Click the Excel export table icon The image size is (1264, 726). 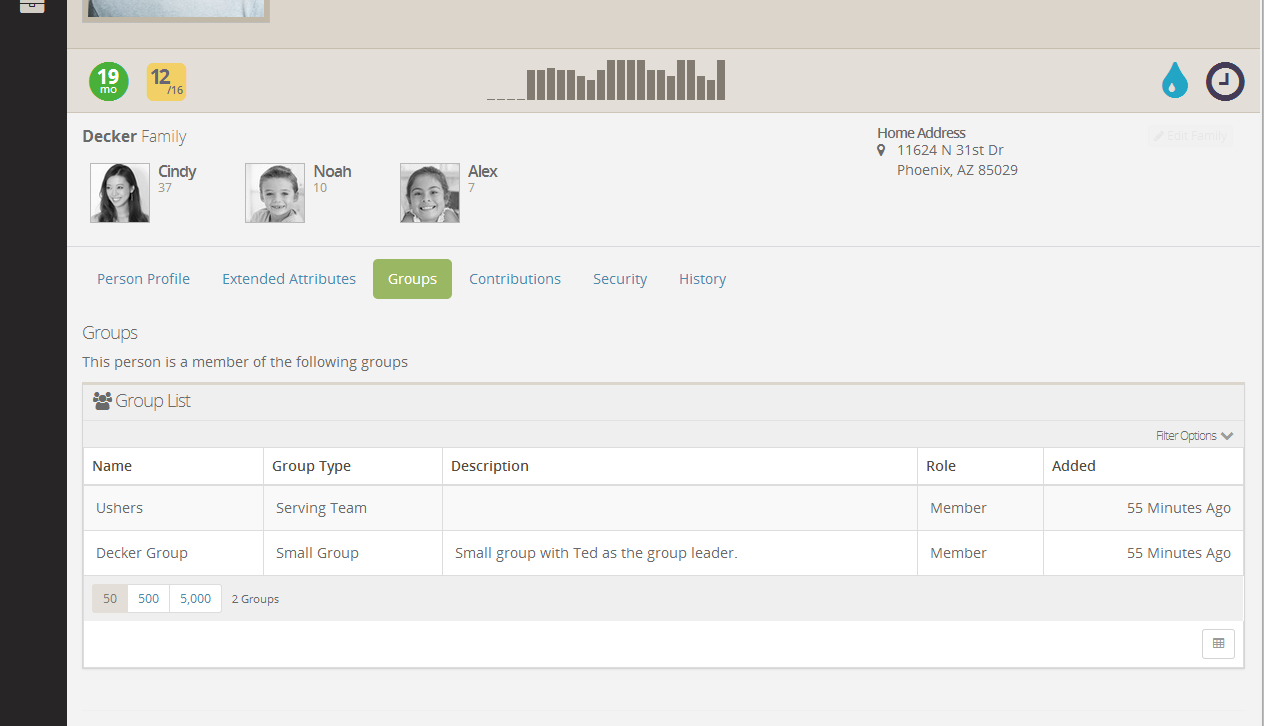click(x=1218, y=644)
